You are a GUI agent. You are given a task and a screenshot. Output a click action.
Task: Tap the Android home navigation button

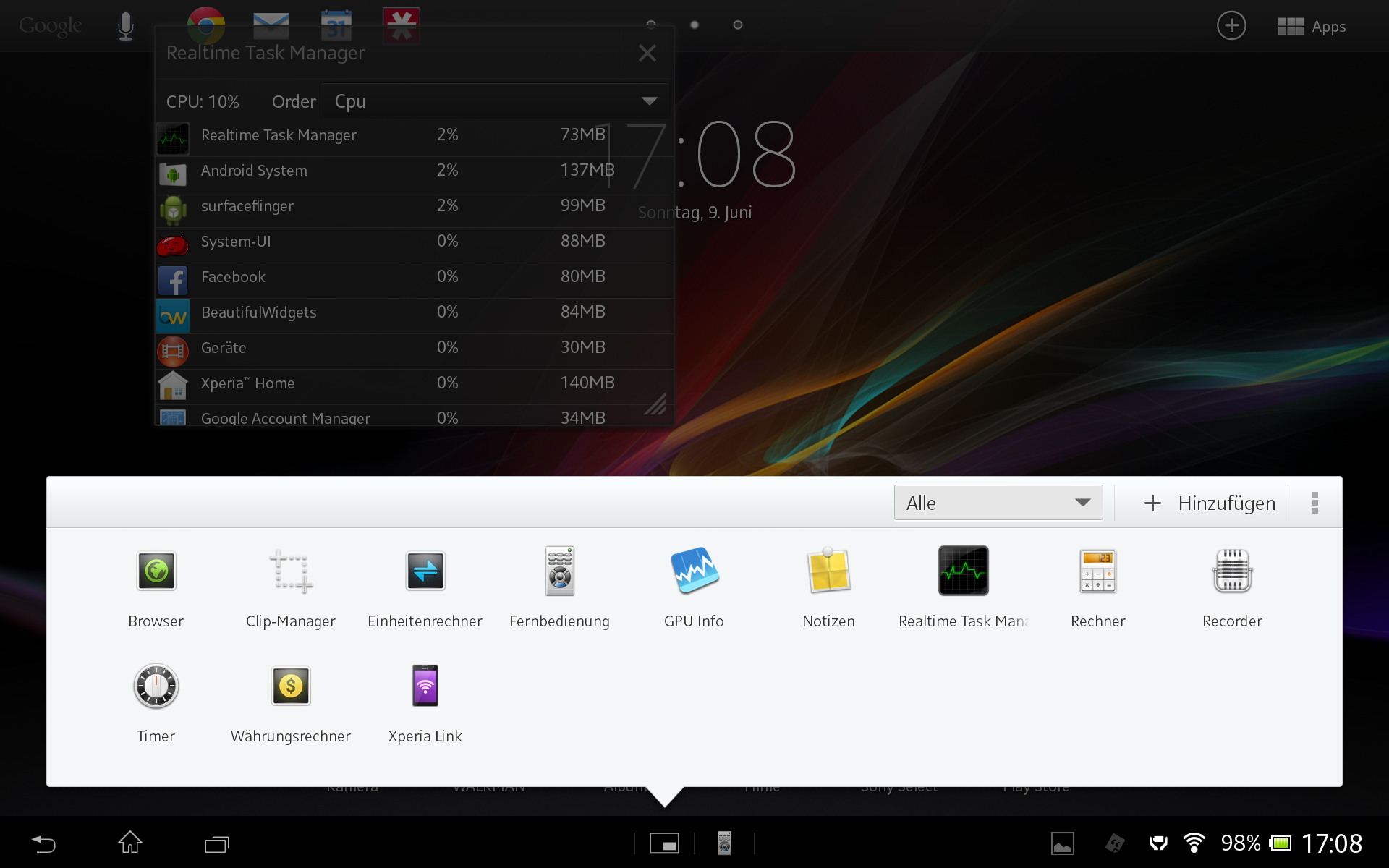(130, 843)
